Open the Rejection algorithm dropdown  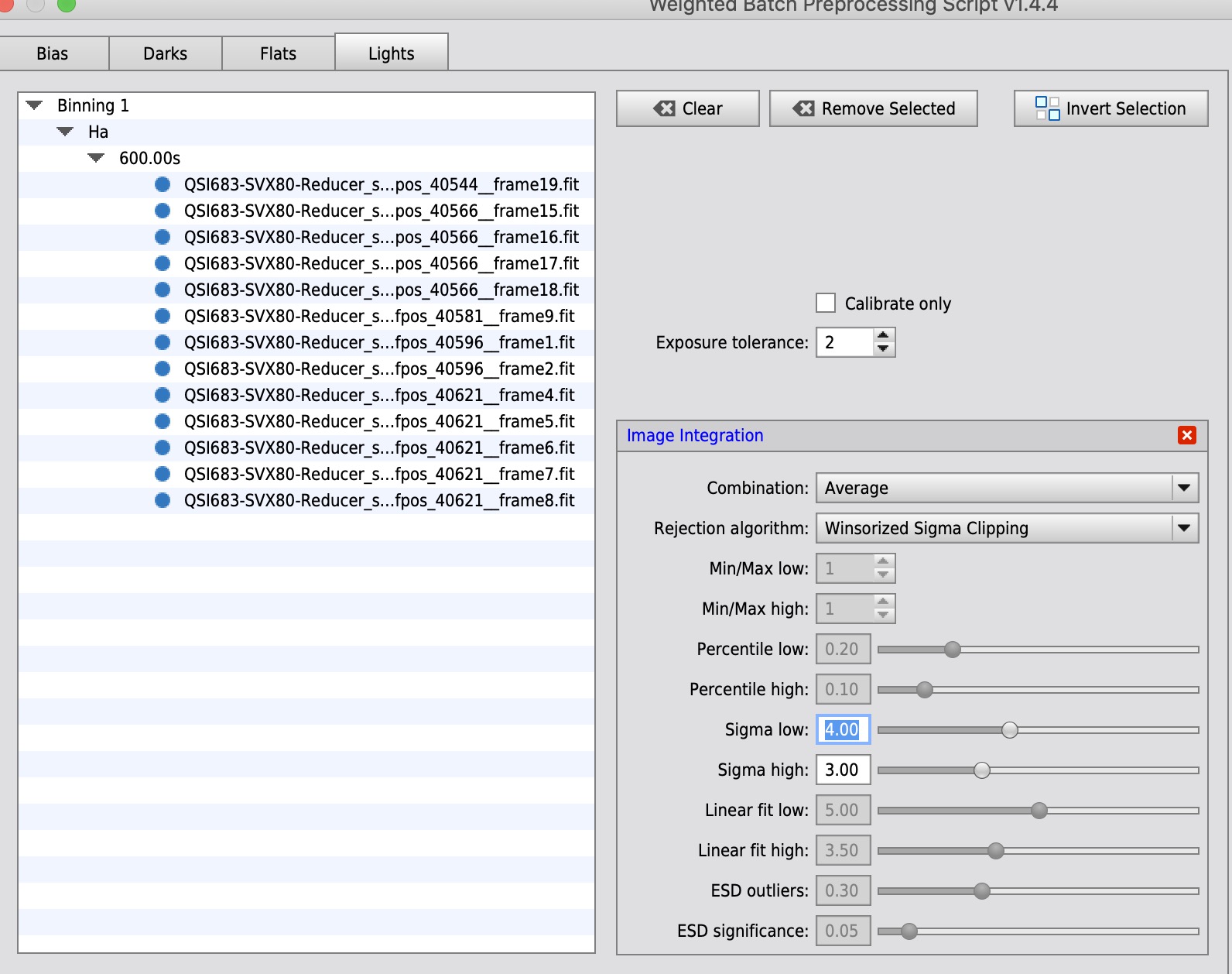point(1008,528)
